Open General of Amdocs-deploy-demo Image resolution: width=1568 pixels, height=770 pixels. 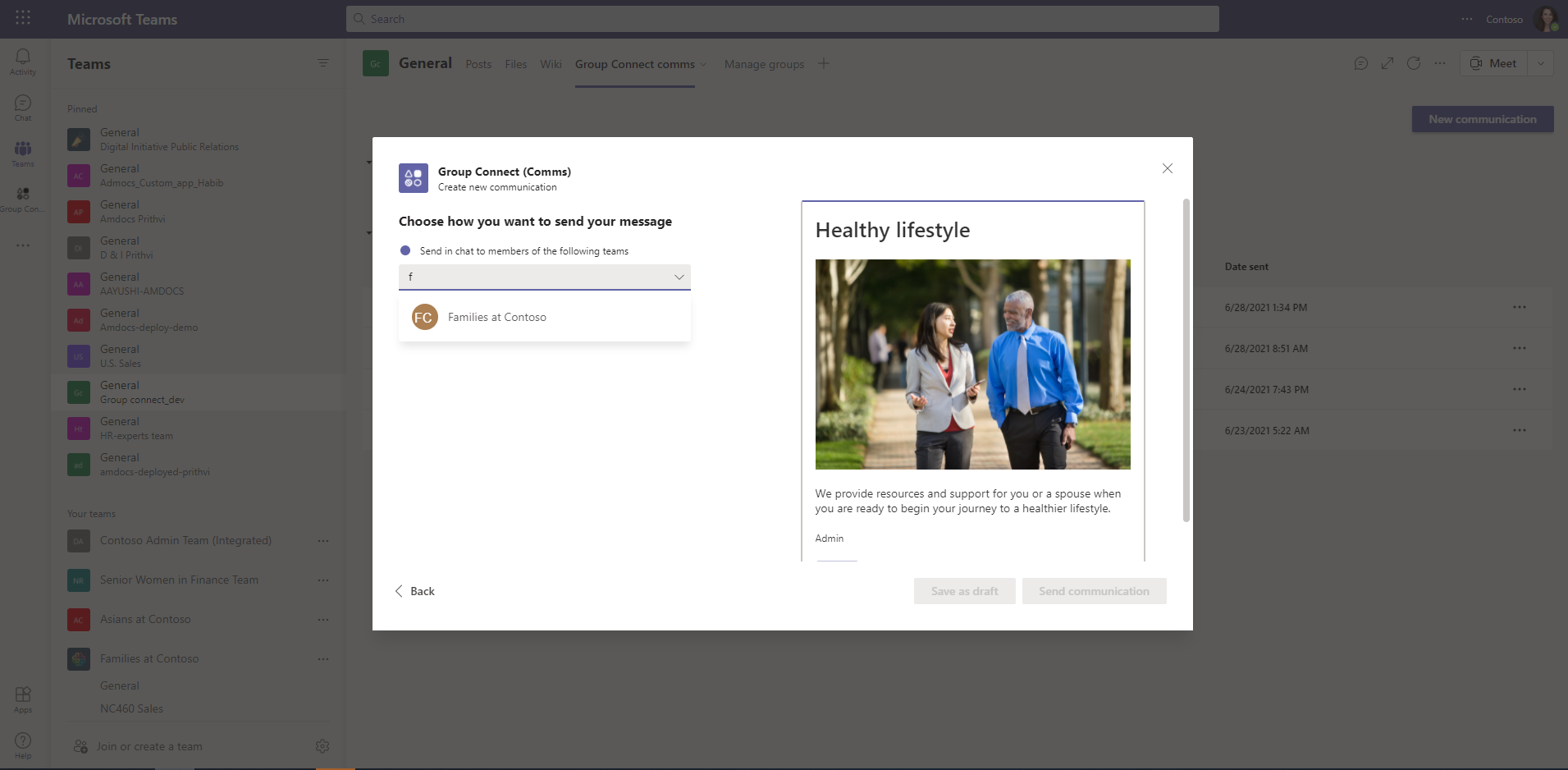coord(197,320)
